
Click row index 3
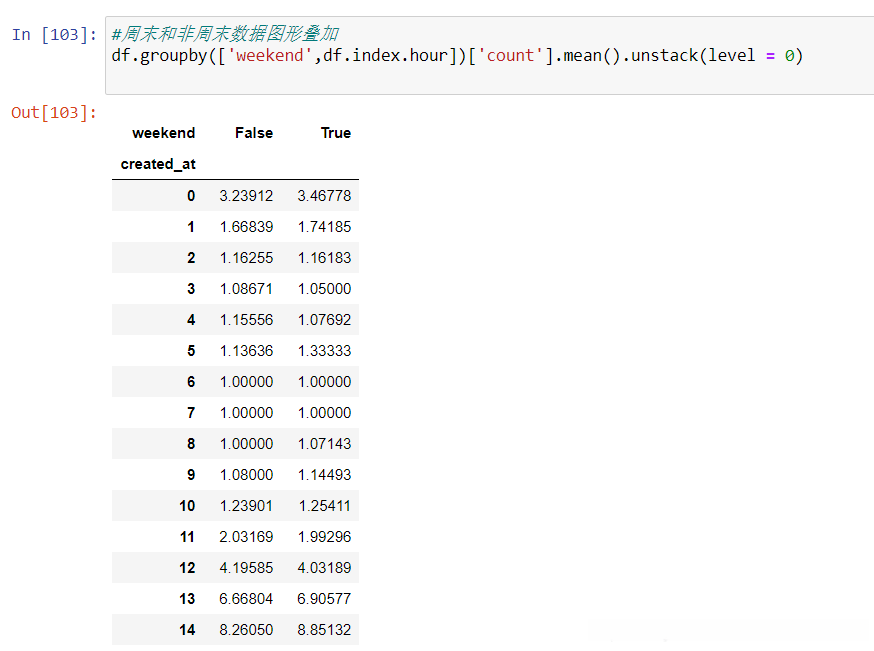click(x=191, y=289)
